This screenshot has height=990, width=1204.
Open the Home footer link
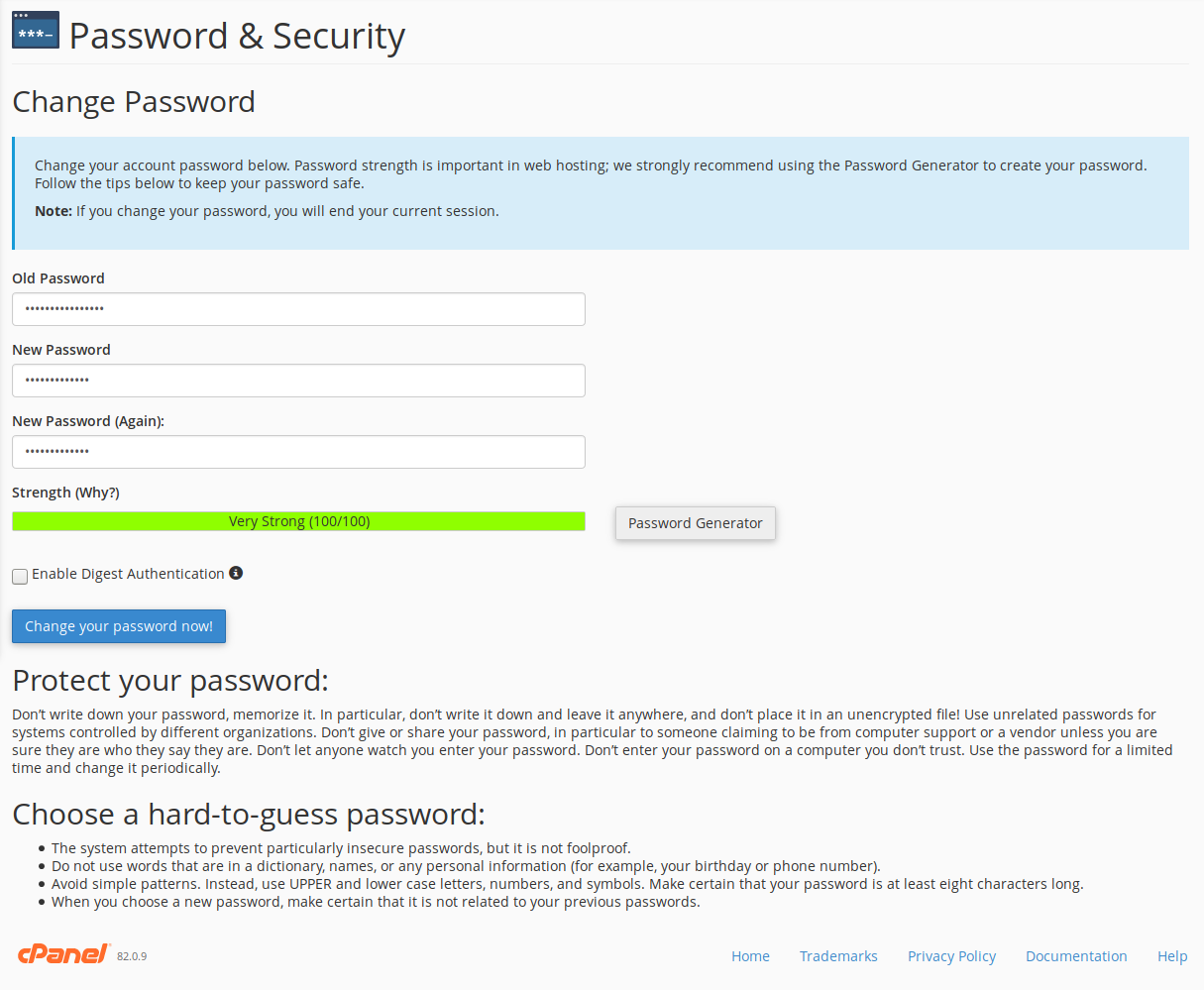pos(750,956)
